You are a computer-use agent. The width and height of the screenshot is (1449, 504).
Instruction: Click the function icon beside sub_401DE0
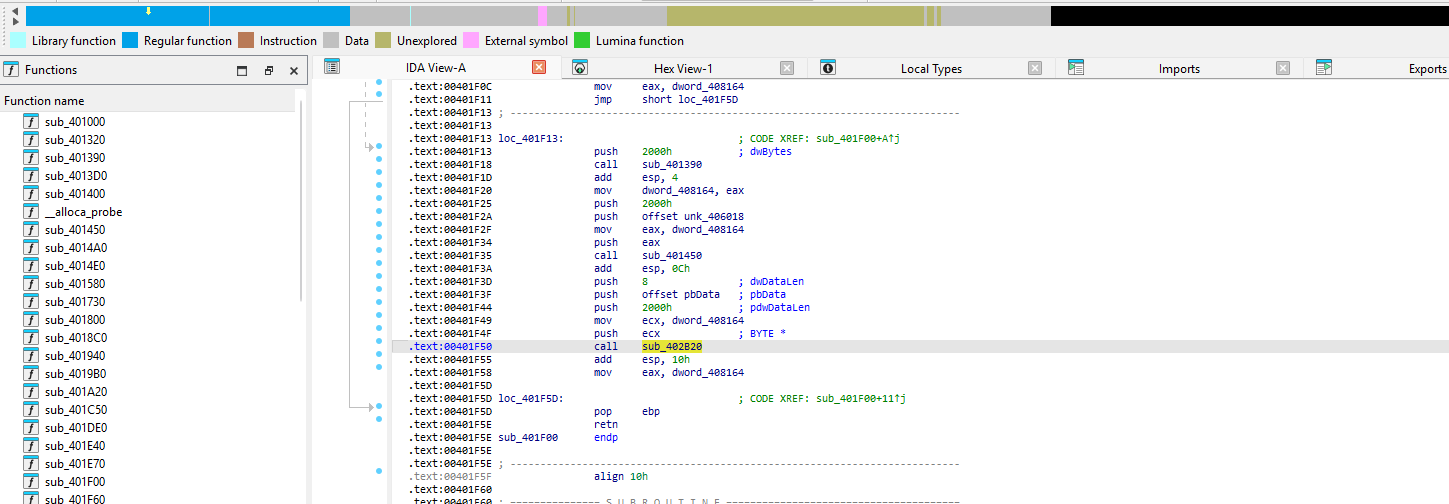(x=31, y=428)
